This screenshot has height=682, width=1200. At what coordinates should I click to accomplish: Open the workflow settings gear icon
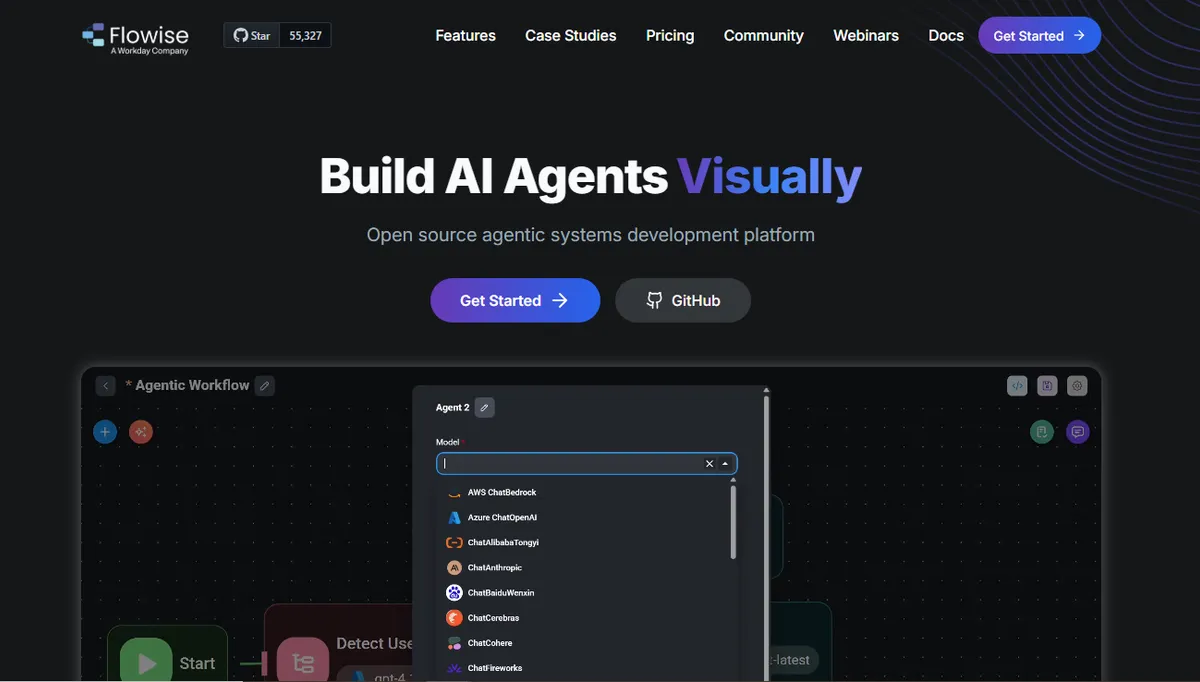tap(1077, 386)
